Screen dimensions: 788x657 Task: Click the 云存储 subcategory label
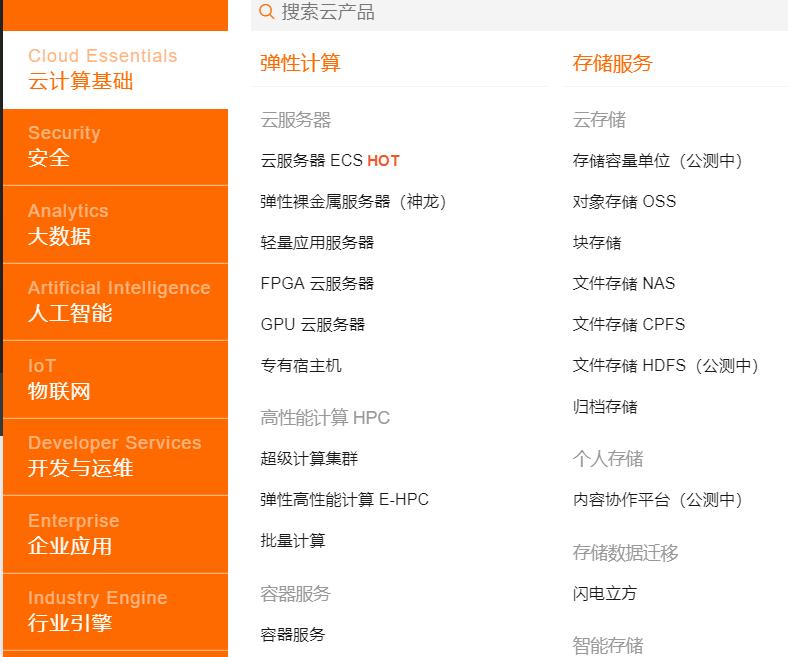coord(600,120)
